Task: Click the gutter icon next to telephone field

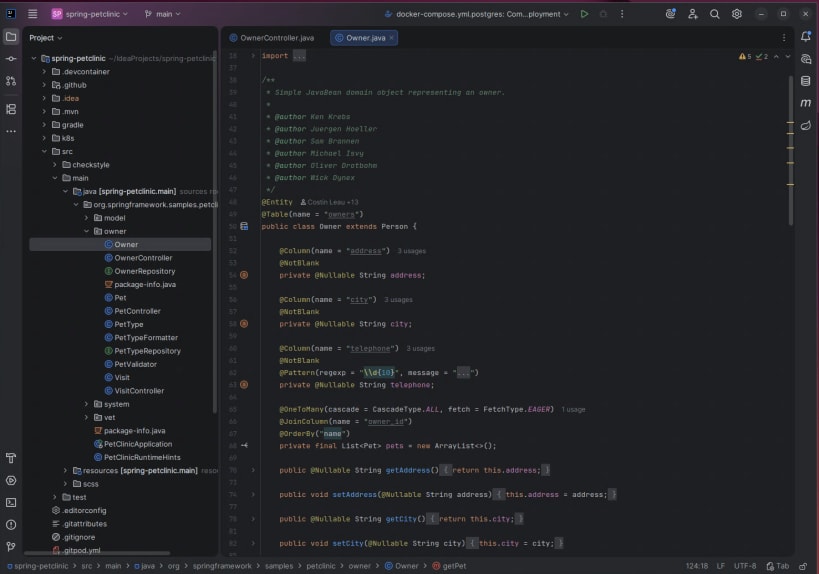Action: (x=244, y=384)
